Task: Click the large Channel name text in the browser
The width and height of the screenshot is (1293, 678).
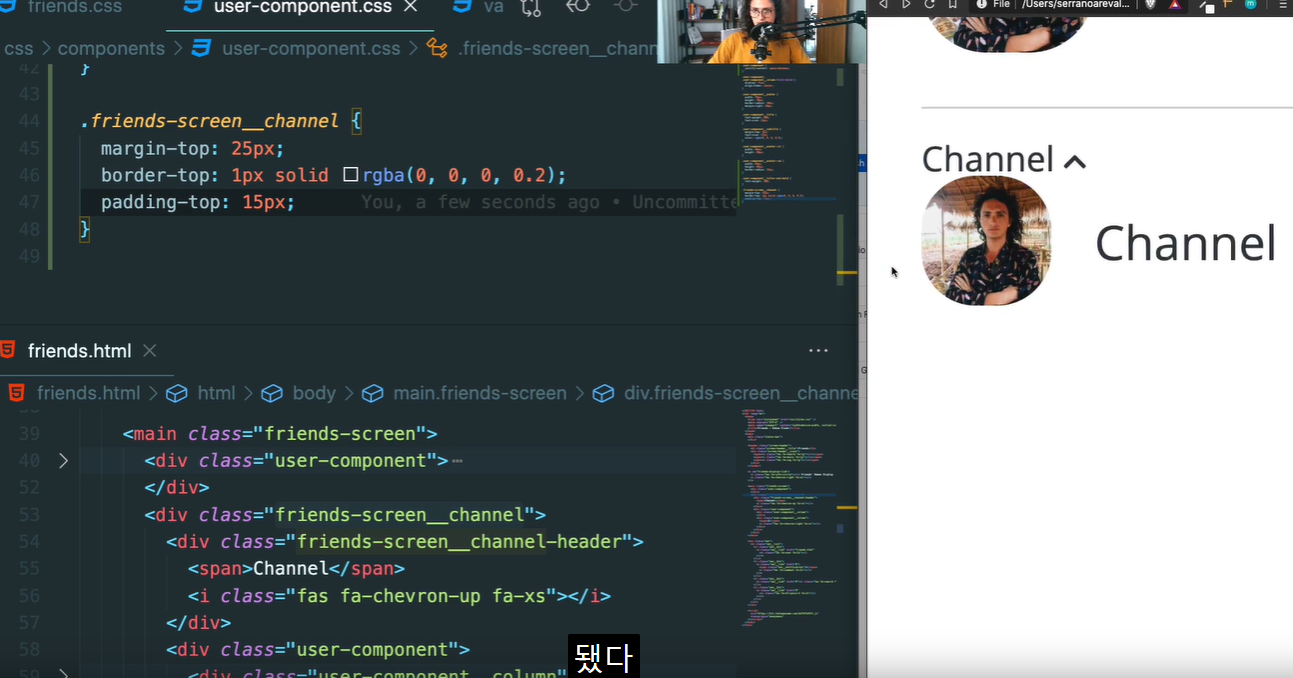Action: (1185, 243)
